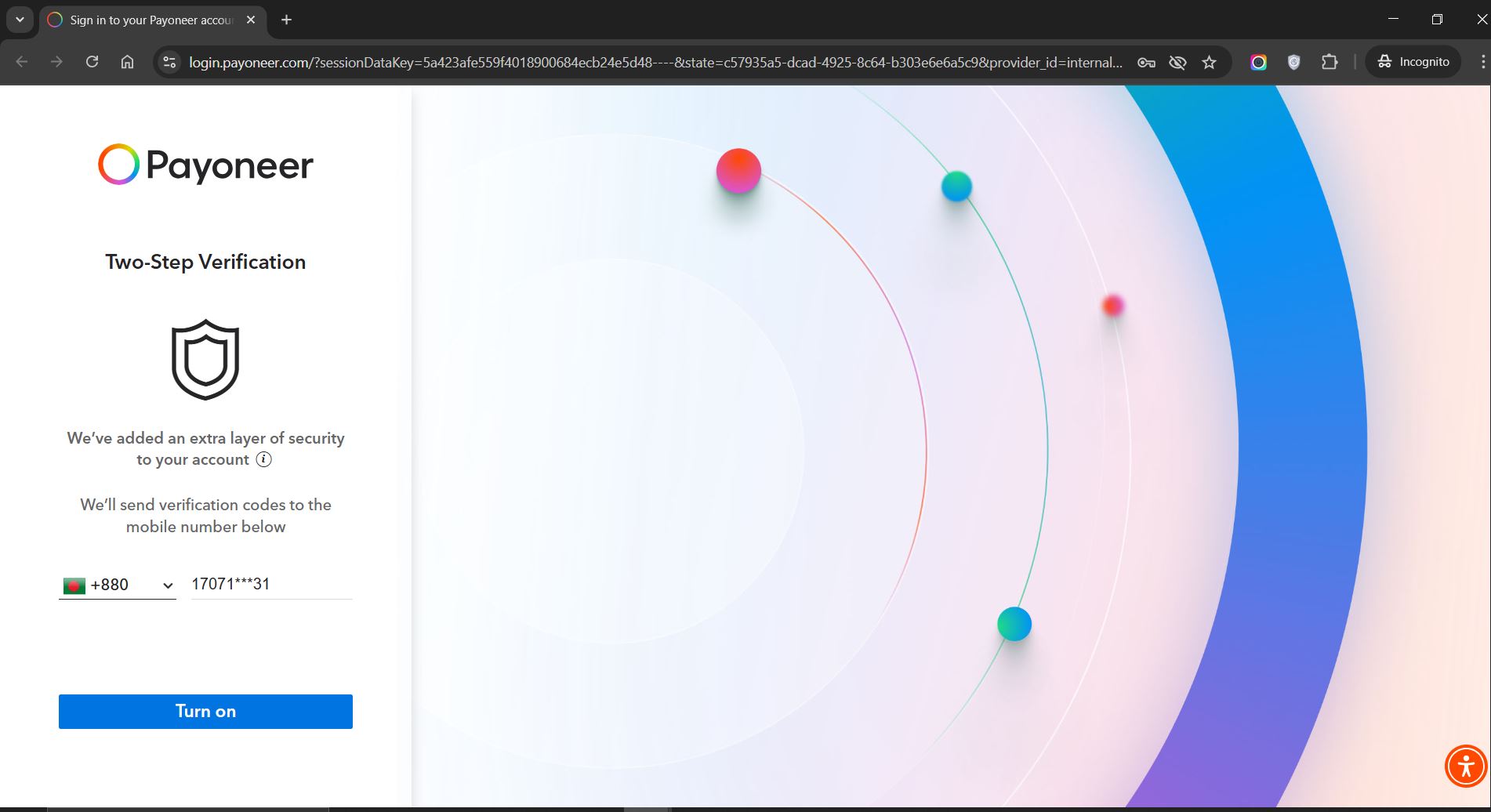View site information icon in address bar
The width and height of the screenshot is (1491, 812).
[x=169, y=62]
